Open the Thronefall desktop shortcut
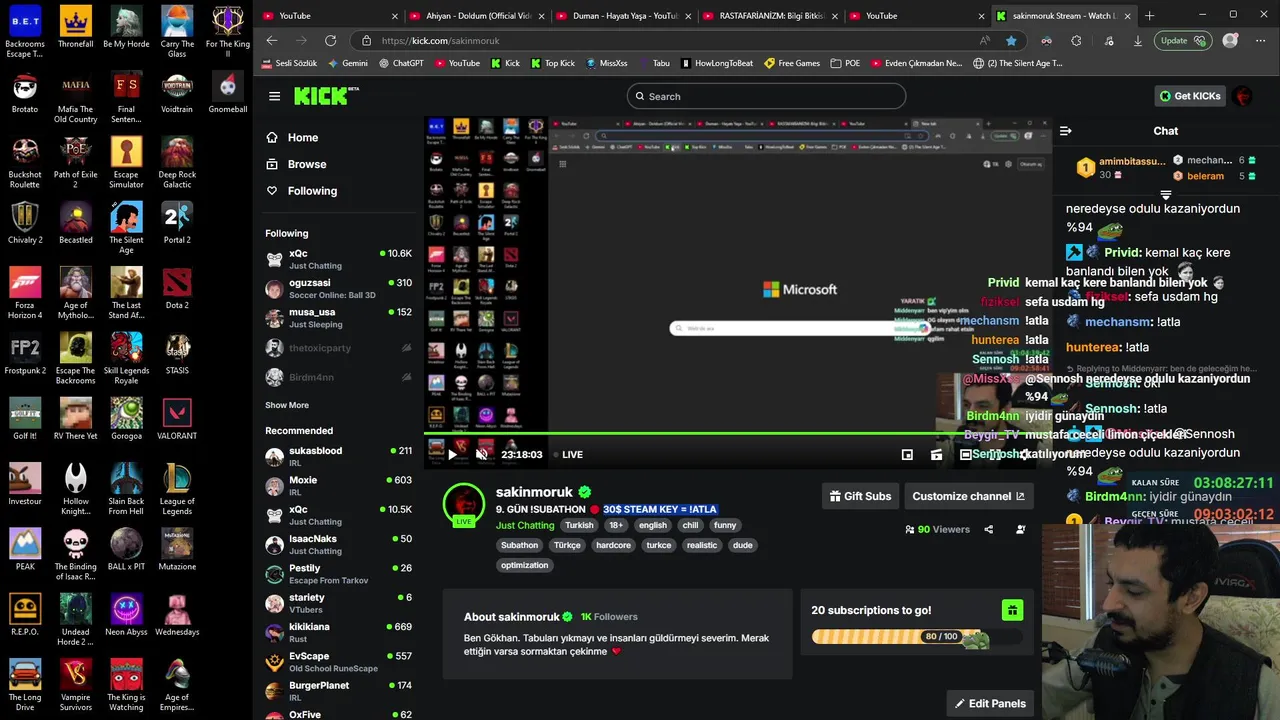The height and width of the screenshot is (720, 1280). click(x=76, y=27)
